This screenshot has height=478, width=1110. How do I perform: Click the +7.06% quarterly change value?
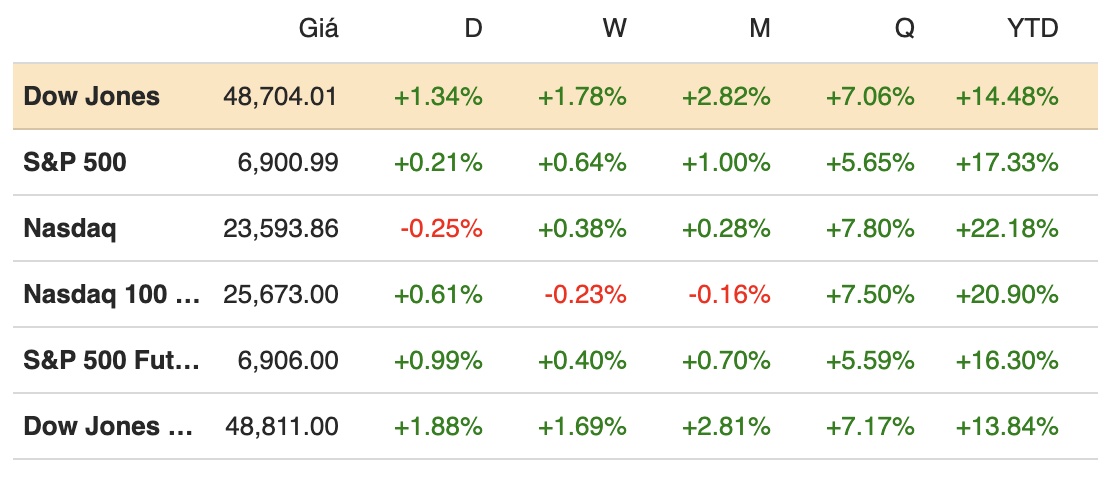[870, 97]
